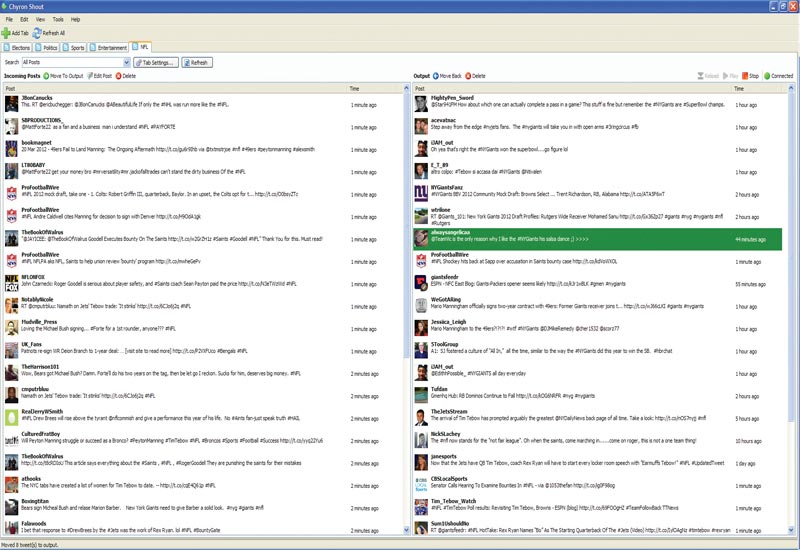Viewport: 800px width, 550px height.
Task: Select the athooks incoming post
Action: point(203,485)
